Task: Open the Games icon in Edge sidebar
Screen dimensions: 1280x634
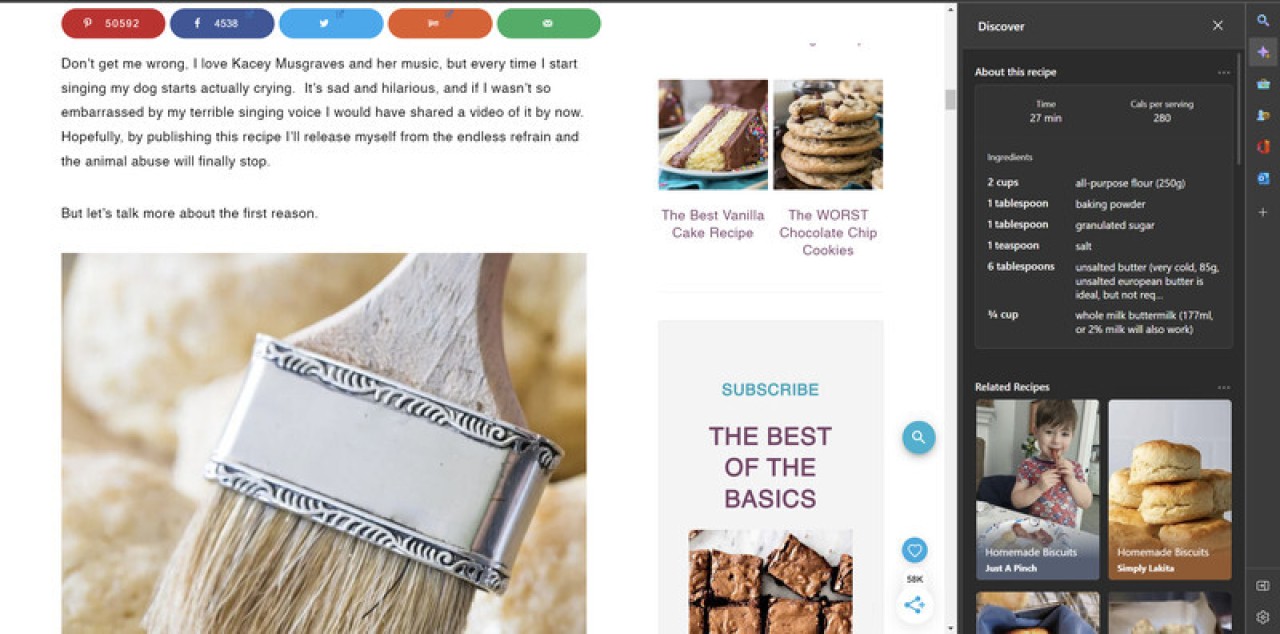Action: click(1263, 115)
